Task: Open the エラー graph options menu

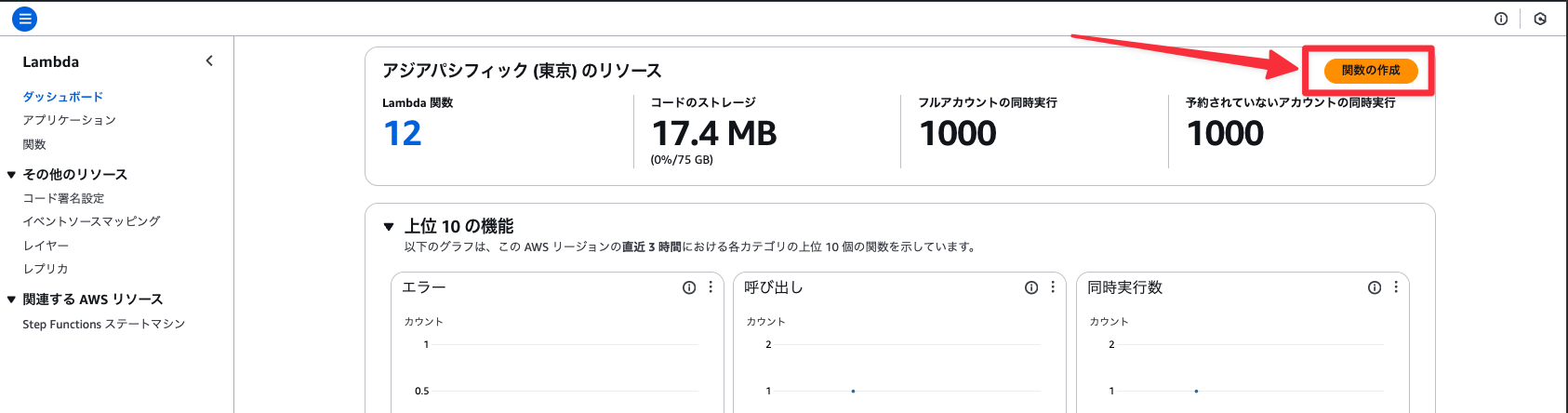Action: (711, 287)
